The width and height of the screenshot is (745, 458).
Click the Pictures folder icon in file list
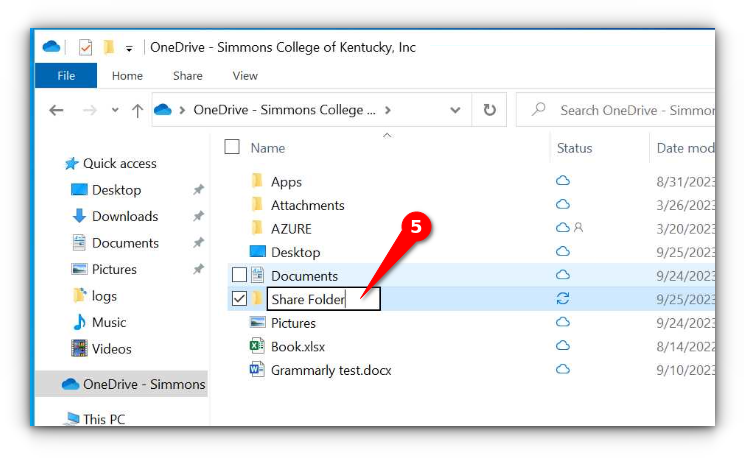tap(257, 322)
